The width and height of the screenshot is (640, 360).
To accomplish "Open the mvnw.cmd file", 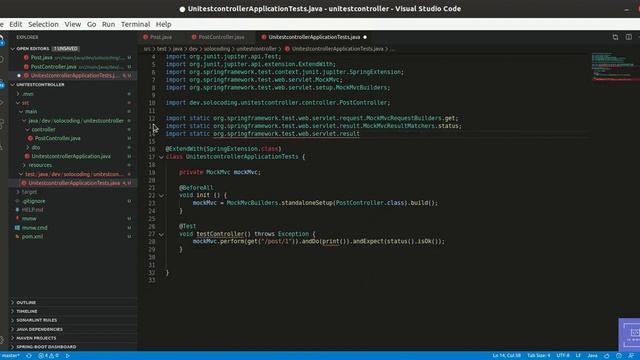I will click(x=34, y=228).
